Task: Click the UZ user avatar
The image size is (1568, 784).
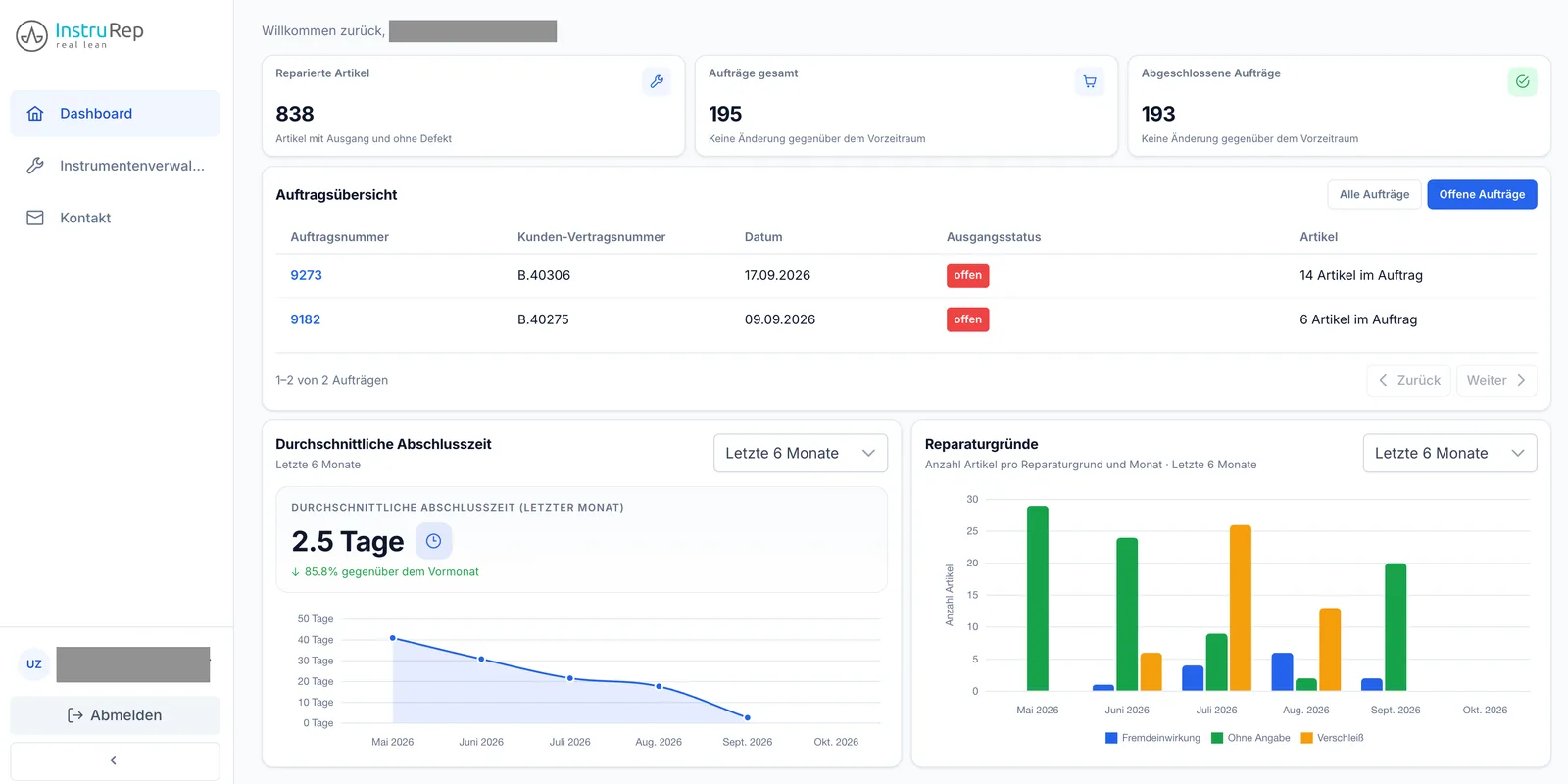Action: pyautogui.click(x=34, y=664)
